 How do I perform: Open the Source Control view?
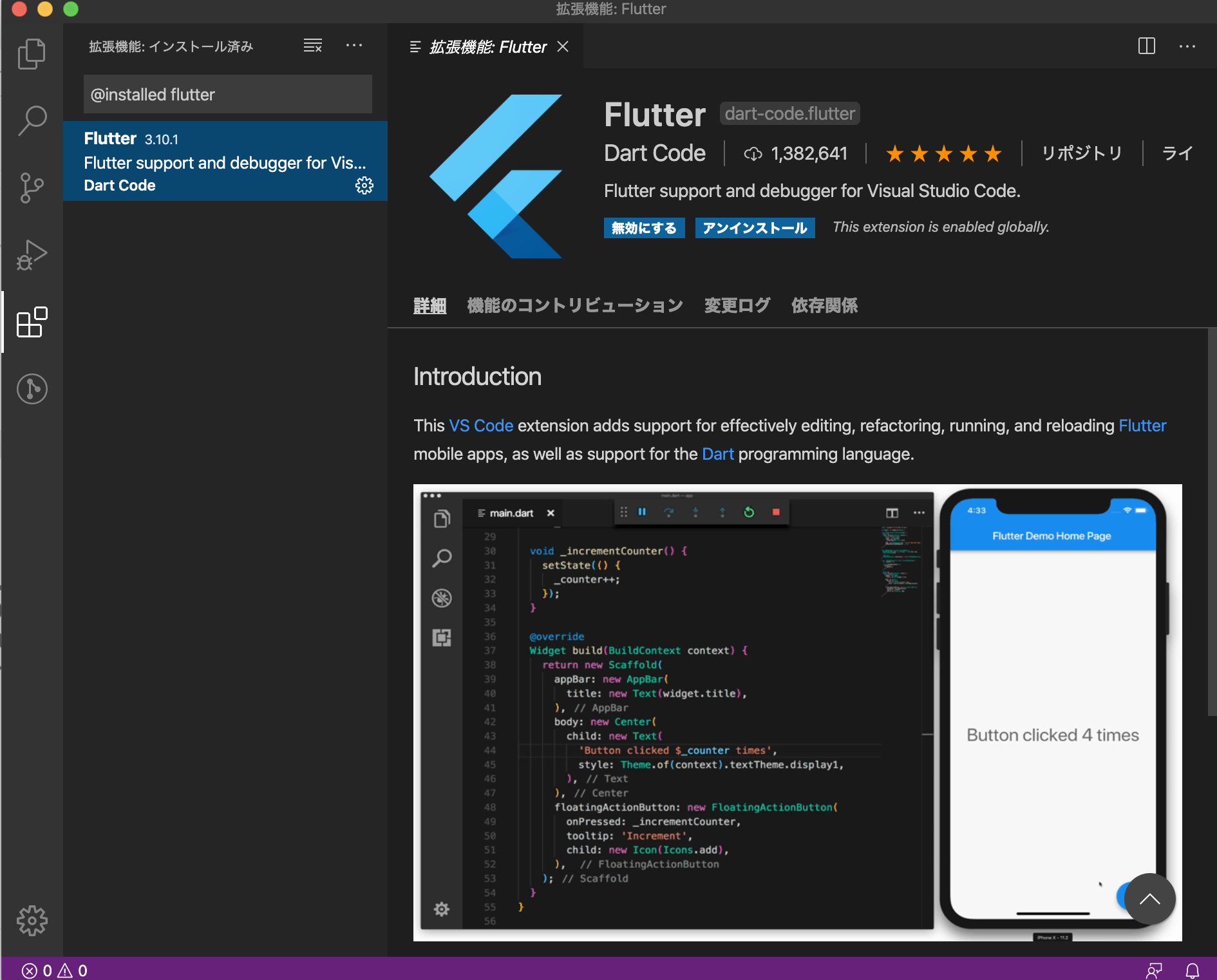pos(32,188)
